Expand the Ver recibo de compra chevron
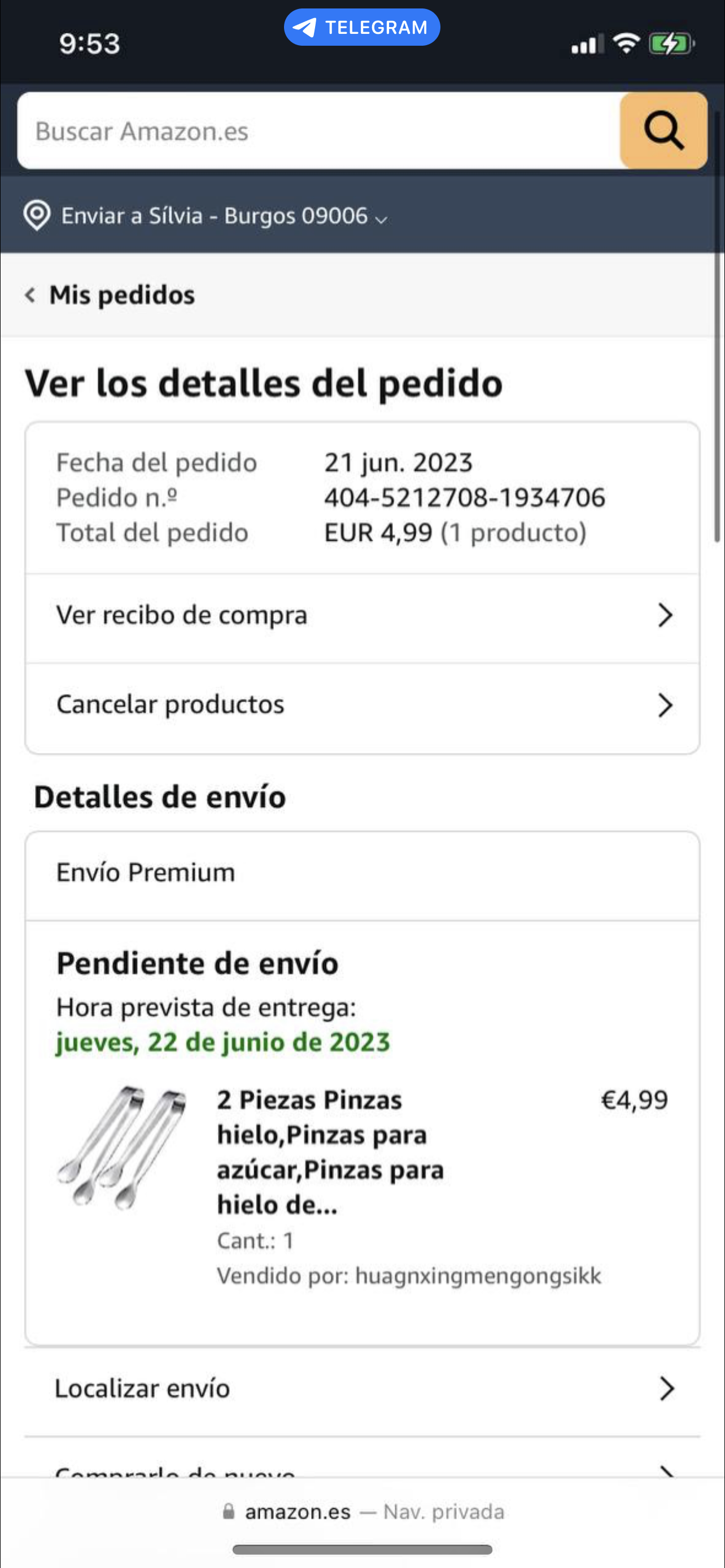 [x=665, y=615]
